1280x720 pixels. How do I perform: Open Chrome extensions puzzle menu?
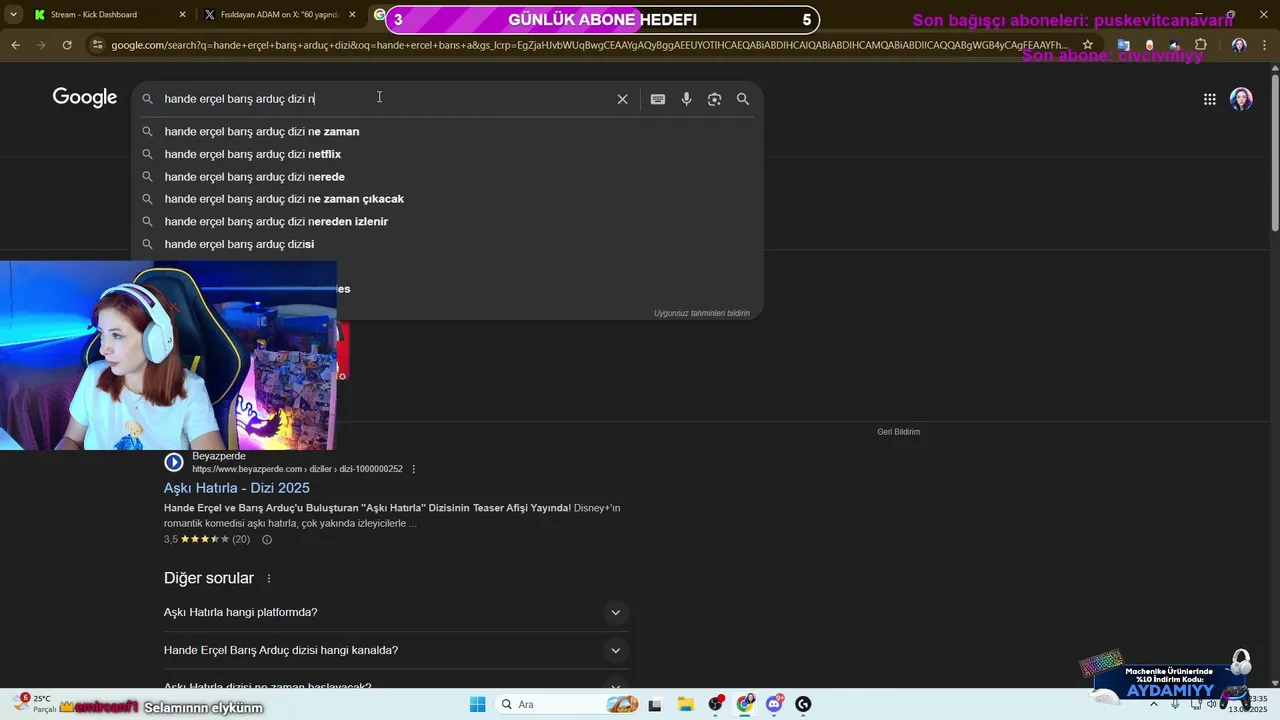[1201, 45]
